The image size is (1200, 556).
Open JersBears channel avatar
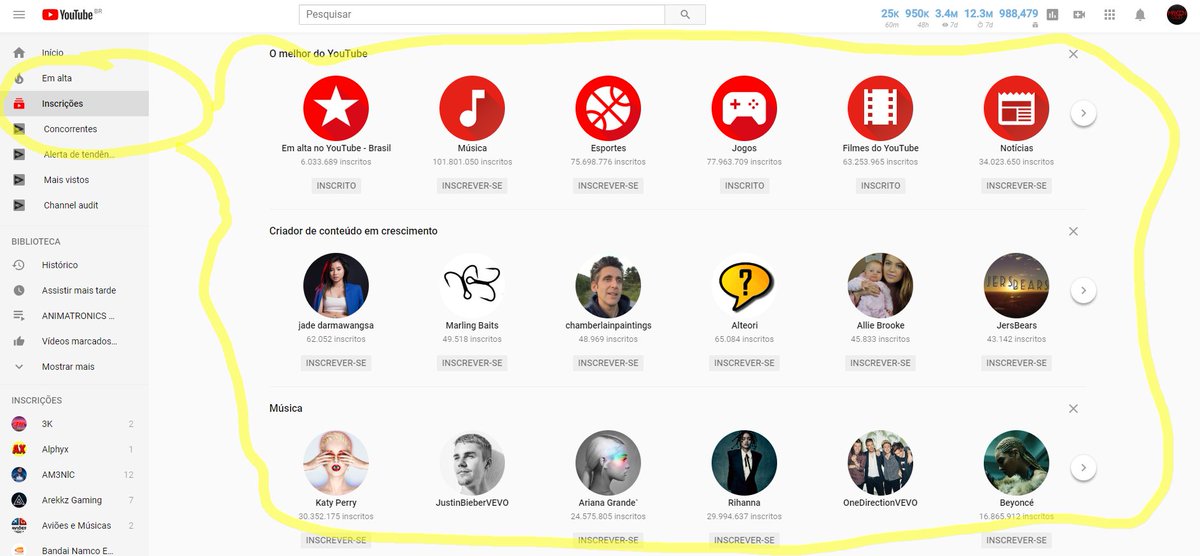coord(1016,285)
